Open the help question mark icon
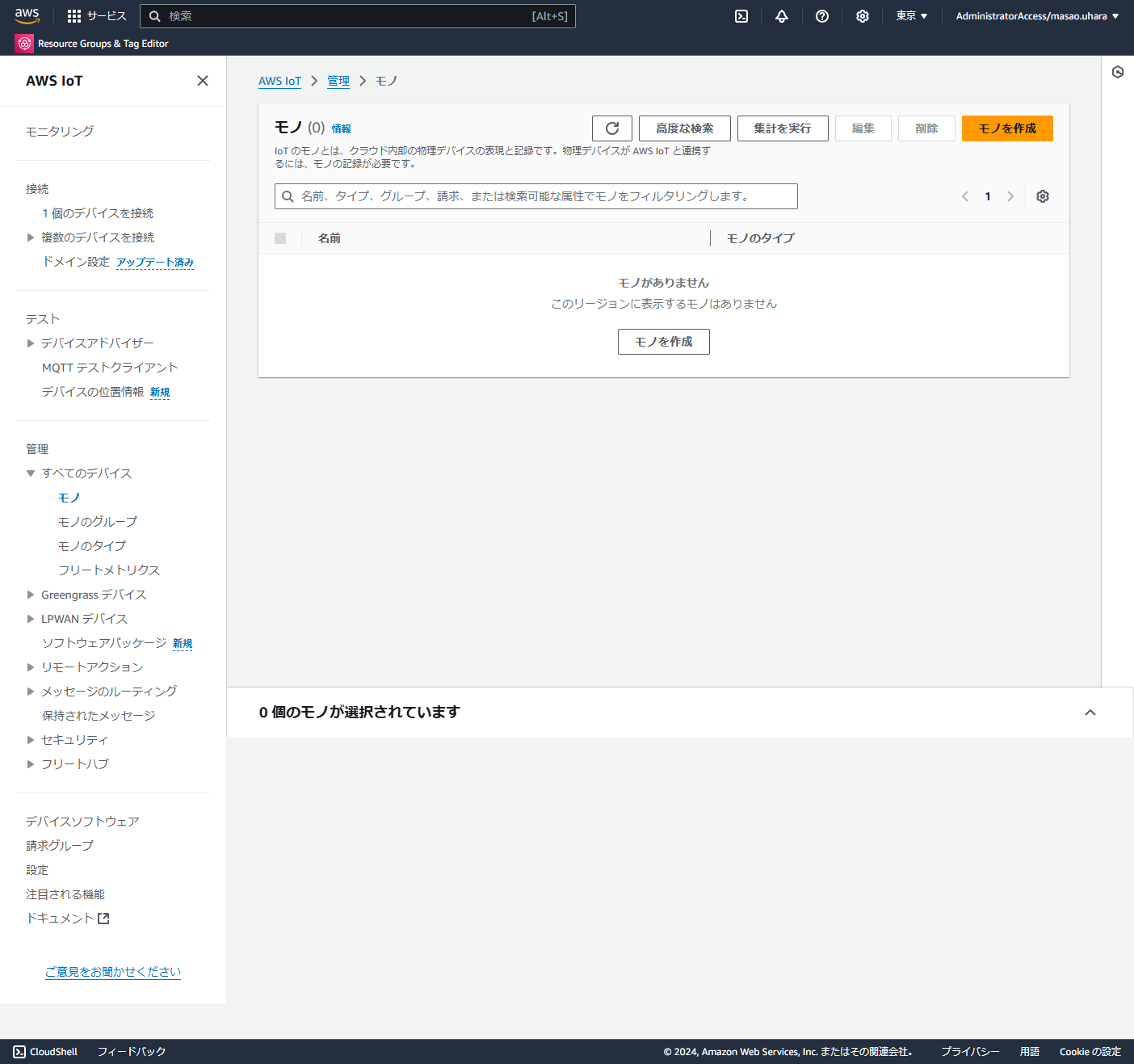Image resolution: width=1134 pixels, height=1064 pixels. [x=822, y=16]
